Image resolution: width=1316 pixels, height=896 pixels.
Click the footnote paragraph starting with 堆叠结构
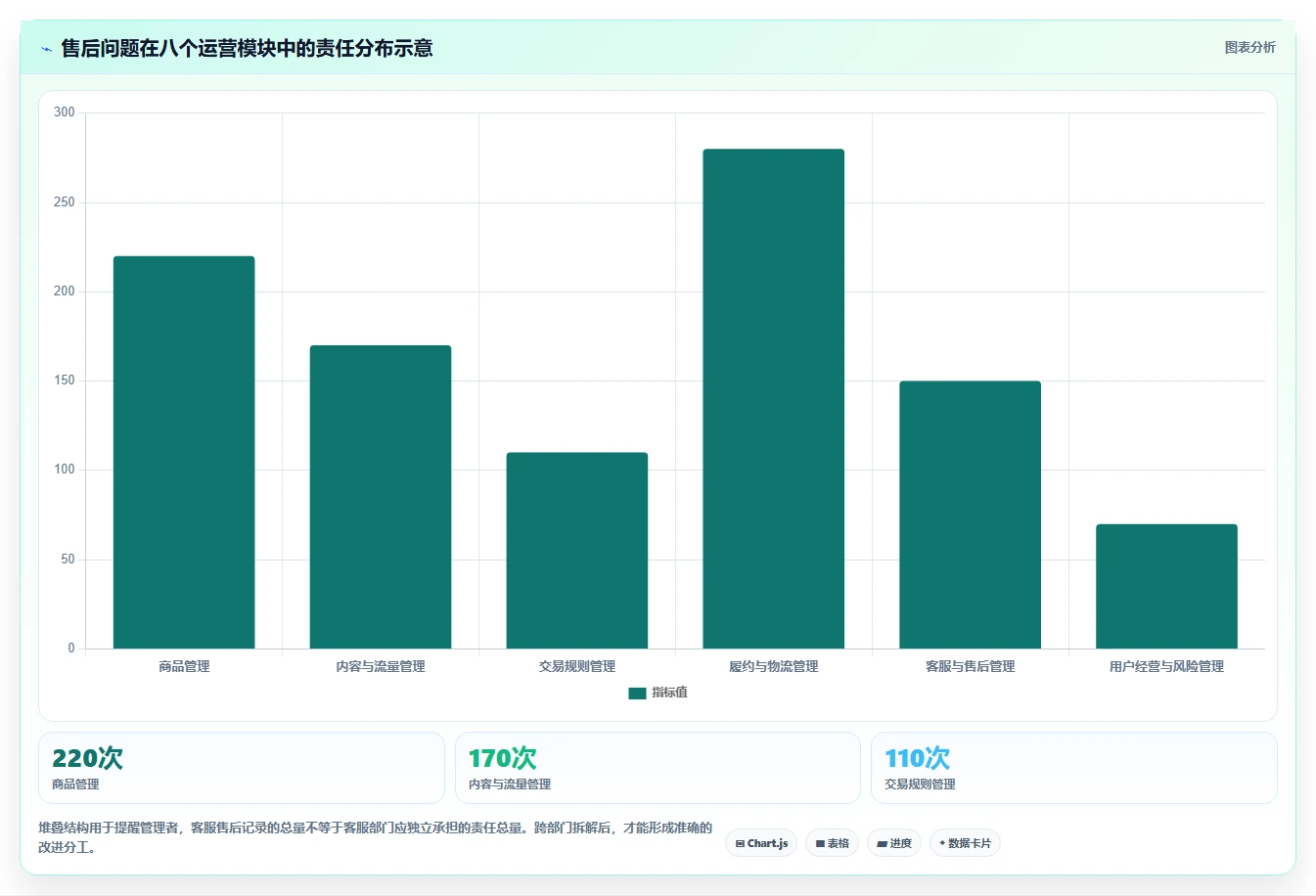(376, 837)
